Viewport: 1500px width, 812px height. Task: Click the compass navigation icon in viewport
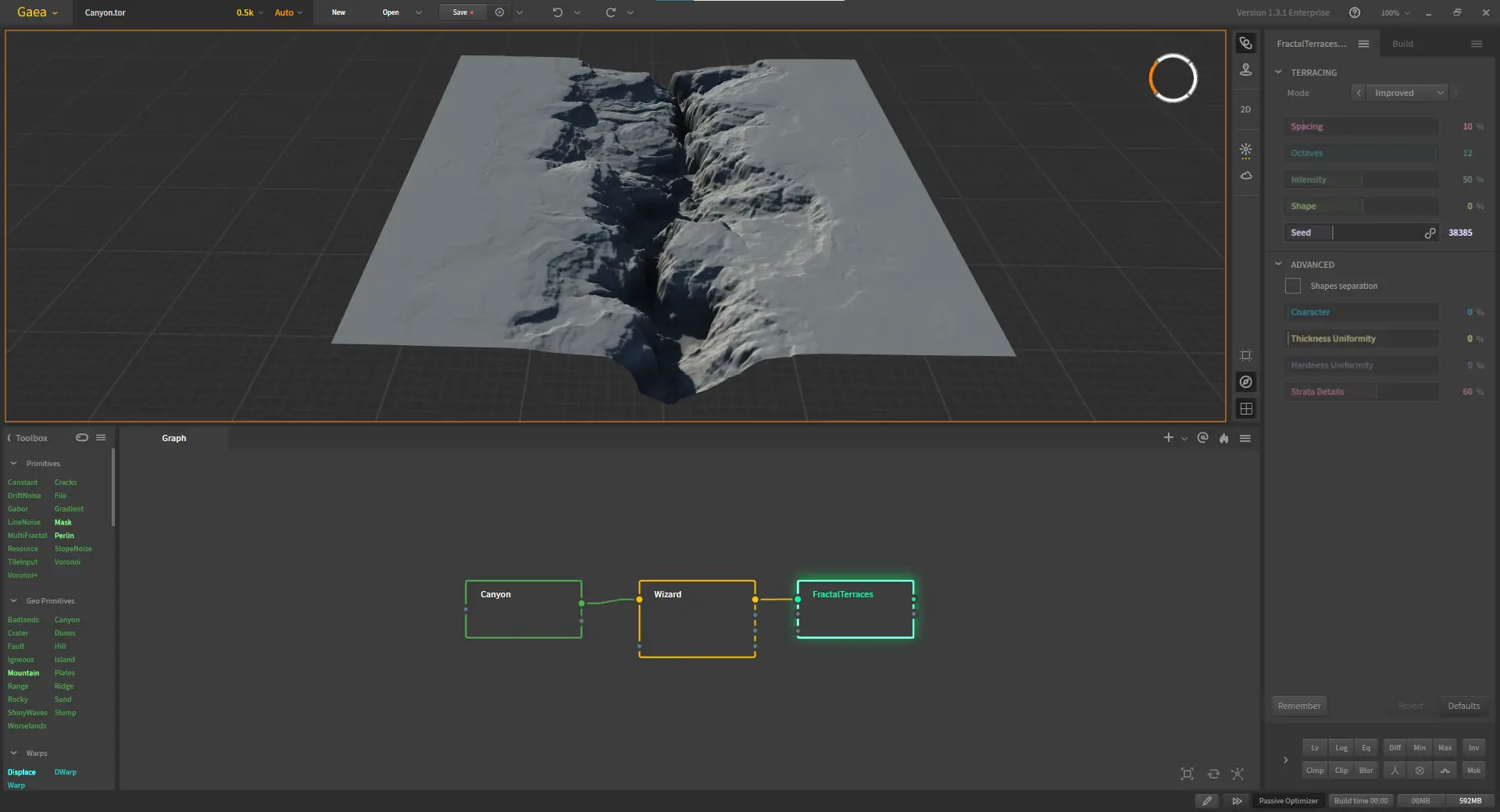coord(1245,382)
